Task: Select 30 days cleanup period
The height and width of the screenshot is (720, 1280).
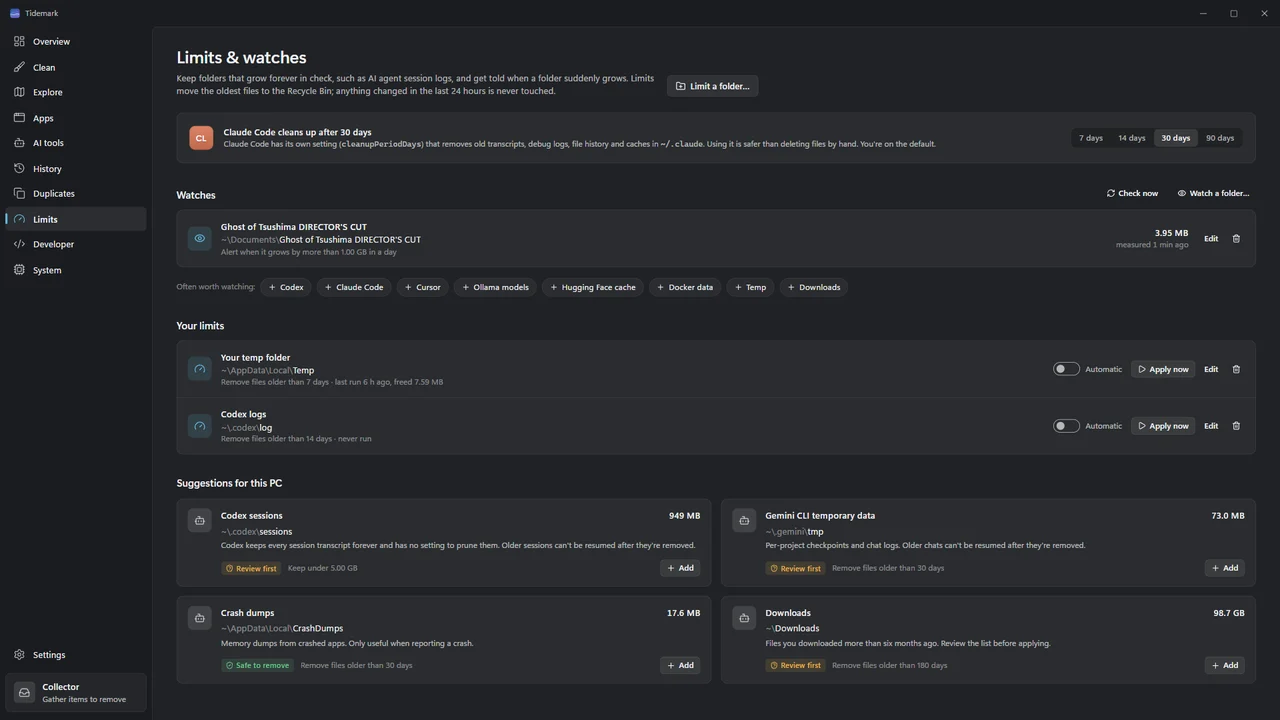Action: pos(1176,138)
